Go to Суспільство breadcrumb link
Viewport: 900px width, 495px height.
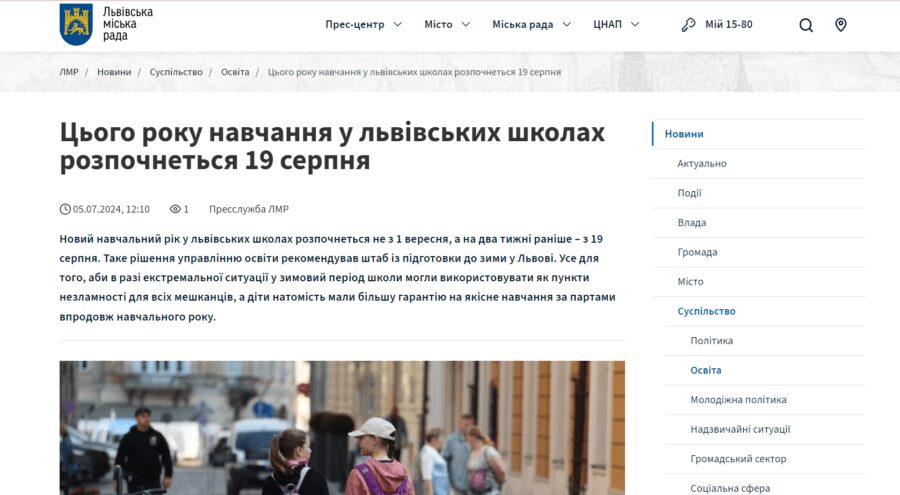coord(176,72)
